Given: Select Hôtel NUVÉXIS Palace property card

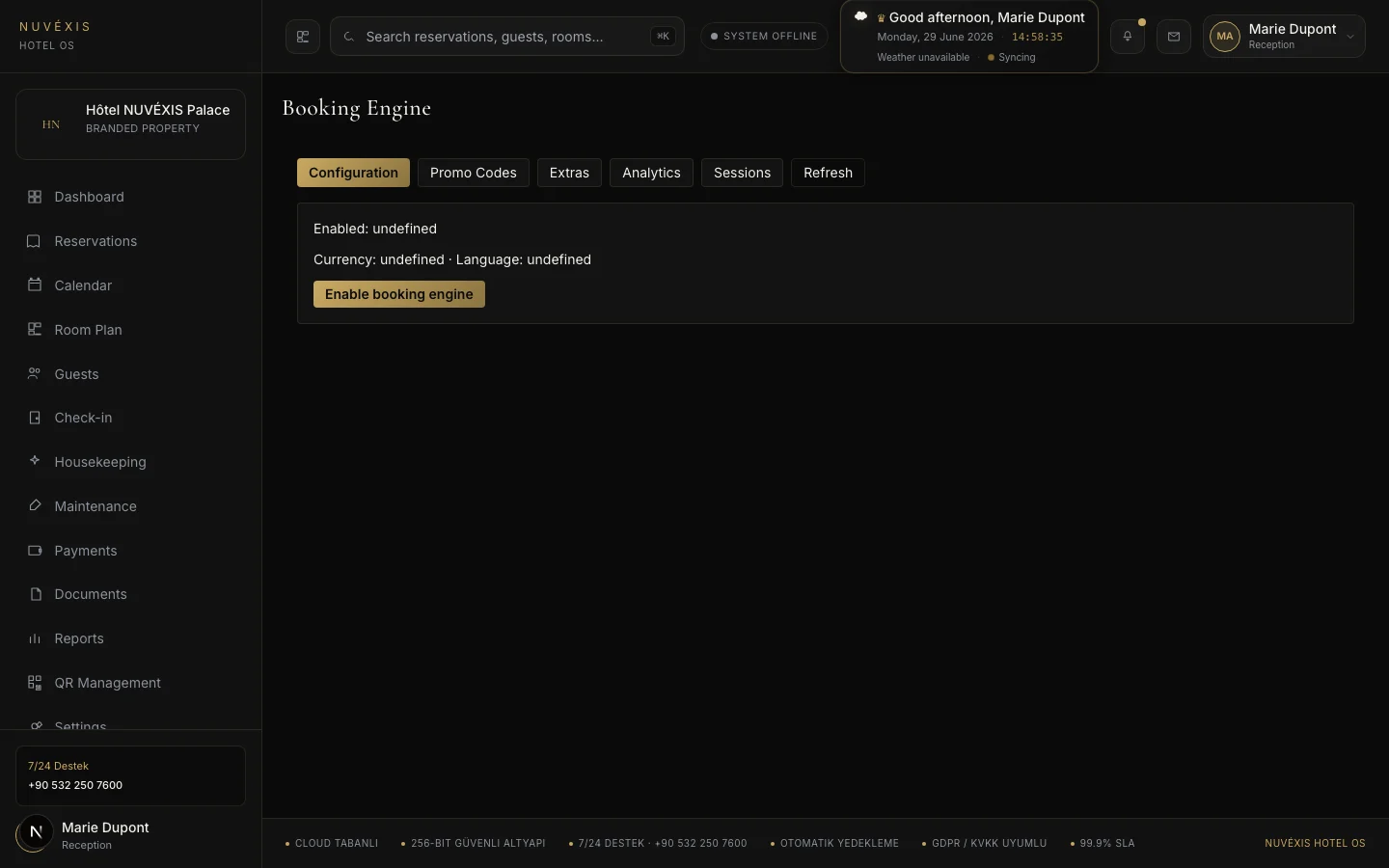Looking at the screenshot, I should coord(130,124).
